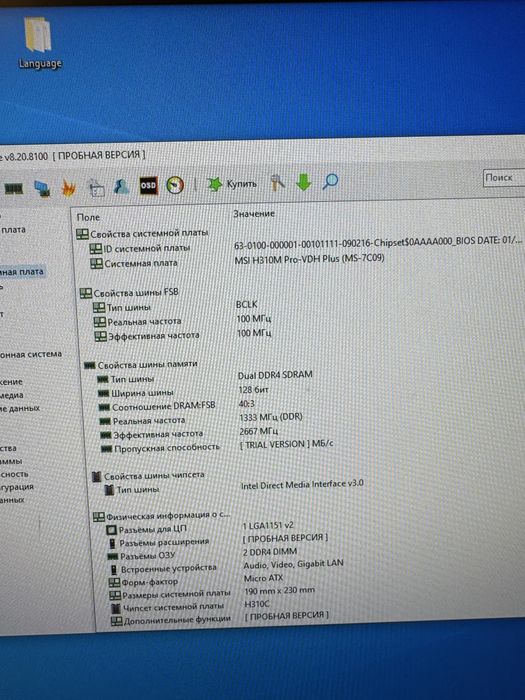Click value '1333 МГц (DDR)'
Screen dimensions: 525x700
click(x=271, y=417)
